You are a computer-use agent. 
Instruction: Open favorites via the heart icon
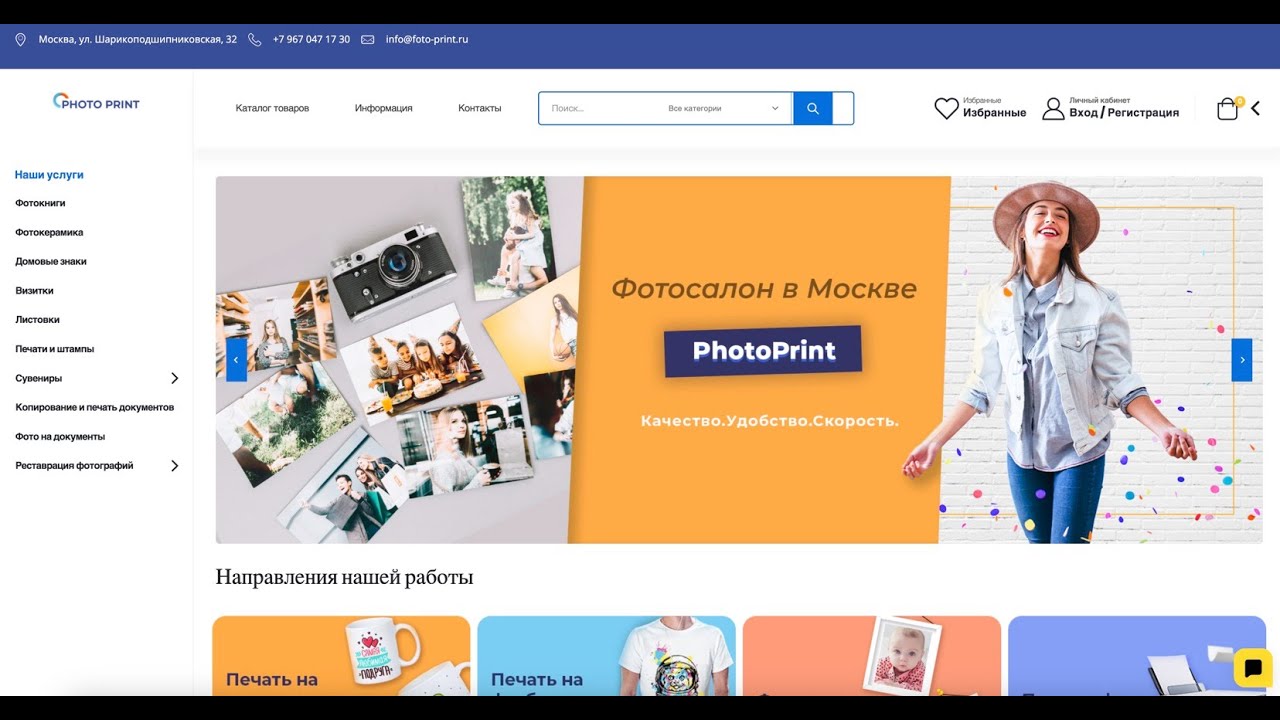pyautogui.click(x=946, y=108)
